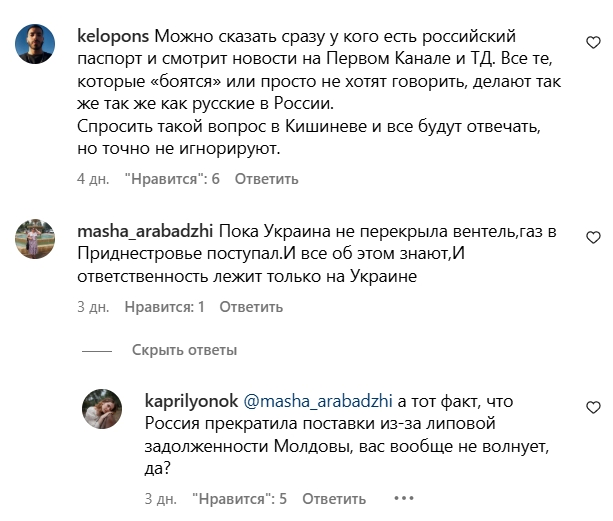This screenshot has height=521, width=613.
Task: Reply to kaprilyonok's comment with "Ответить"
Action: point(334,499)
